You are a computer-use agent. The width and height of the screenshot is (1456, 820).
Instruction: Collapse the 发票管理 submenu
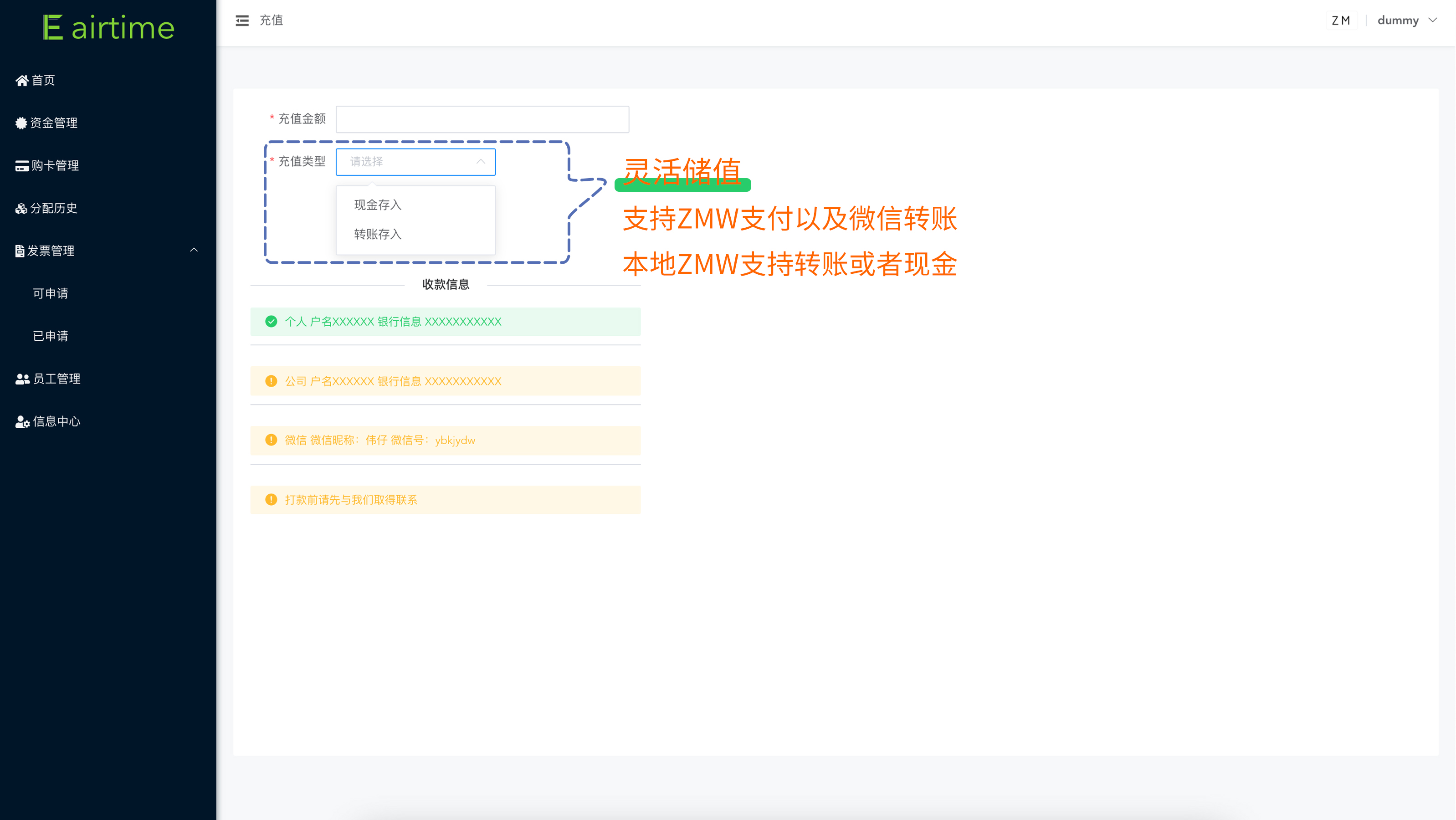coord(108,251)
